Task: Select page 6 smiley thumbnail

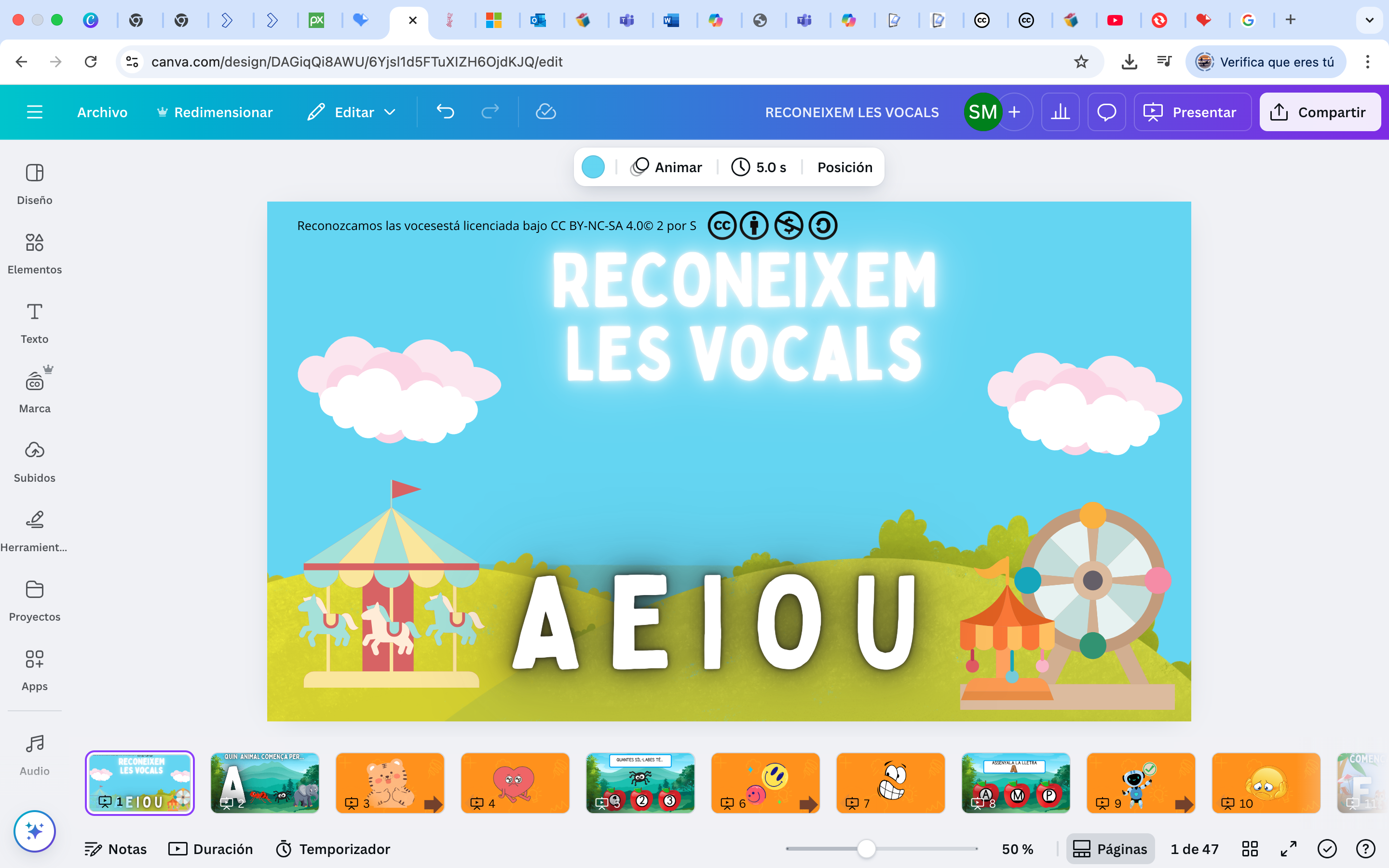Action: point(765,783)
